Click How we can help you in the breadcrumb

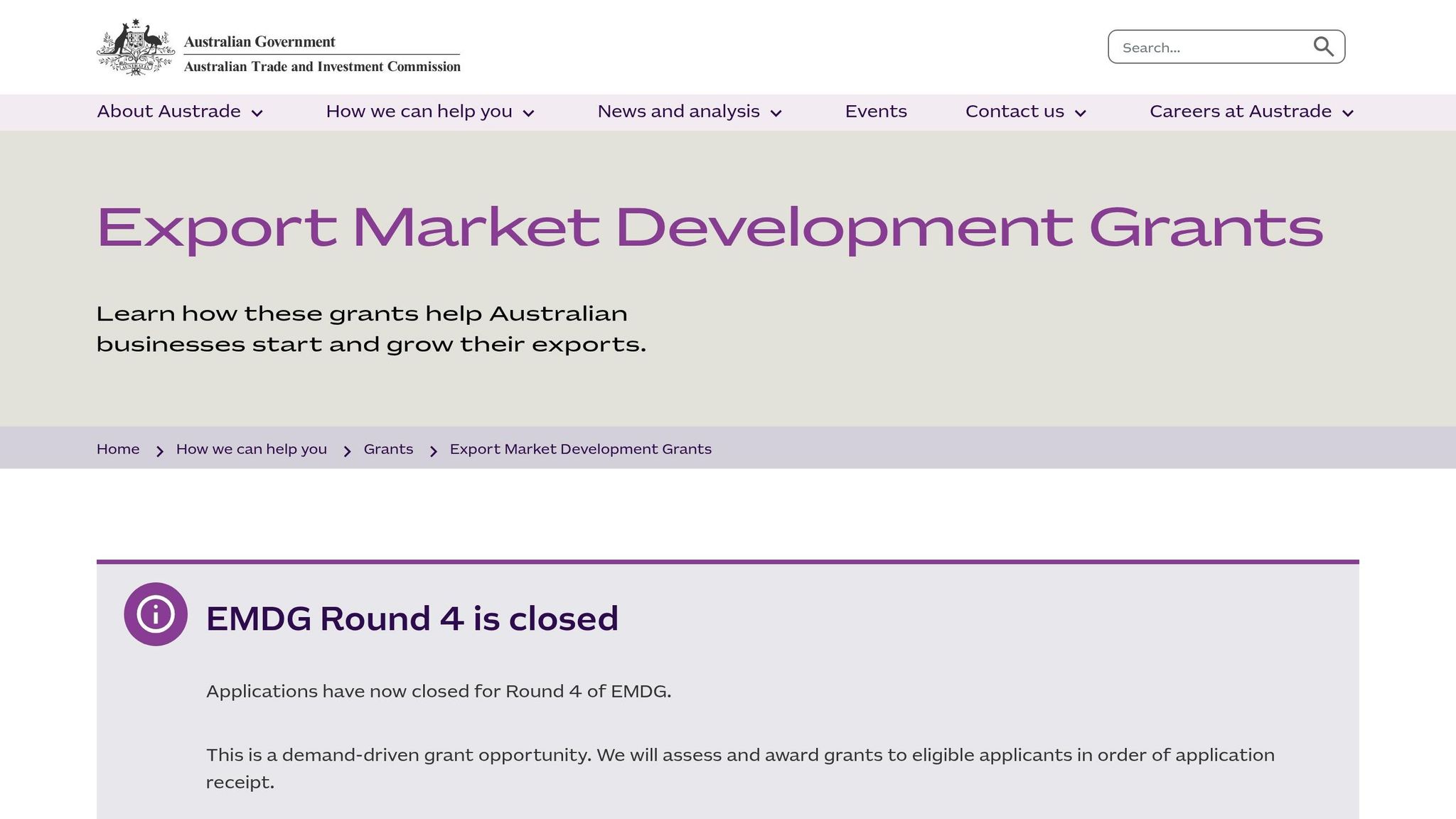[x=252, y=449]
